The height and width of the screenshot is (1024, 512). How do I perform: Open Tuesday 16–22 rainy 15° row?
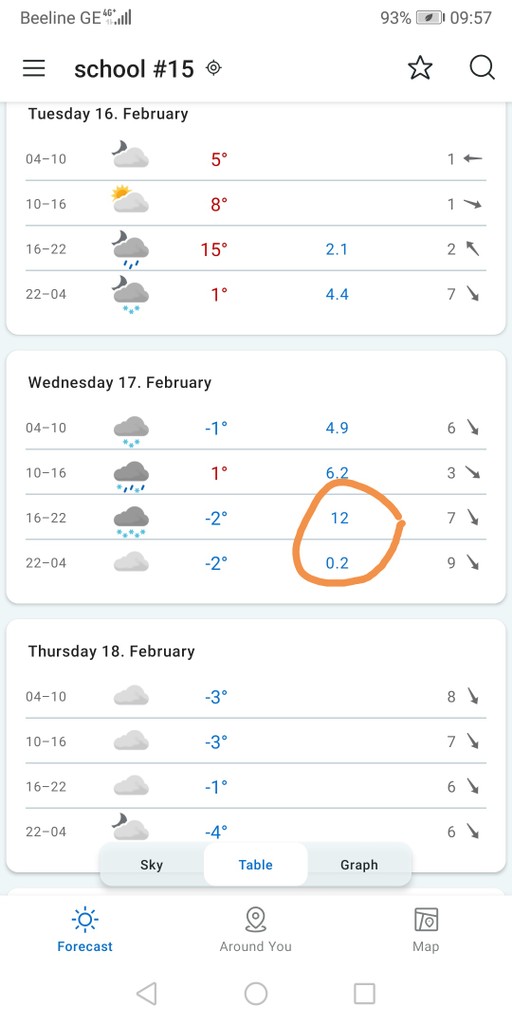256,249
